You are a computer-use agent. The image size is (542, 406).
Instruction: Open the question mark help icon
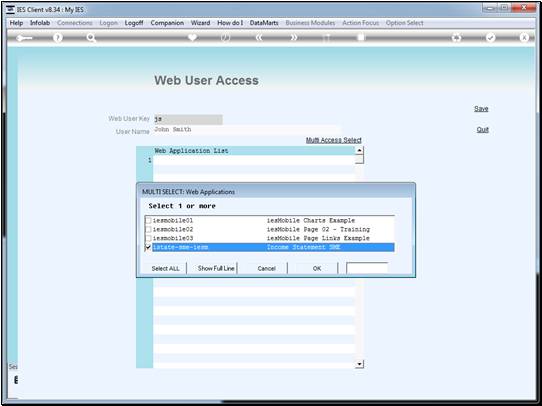coord(58,38)
